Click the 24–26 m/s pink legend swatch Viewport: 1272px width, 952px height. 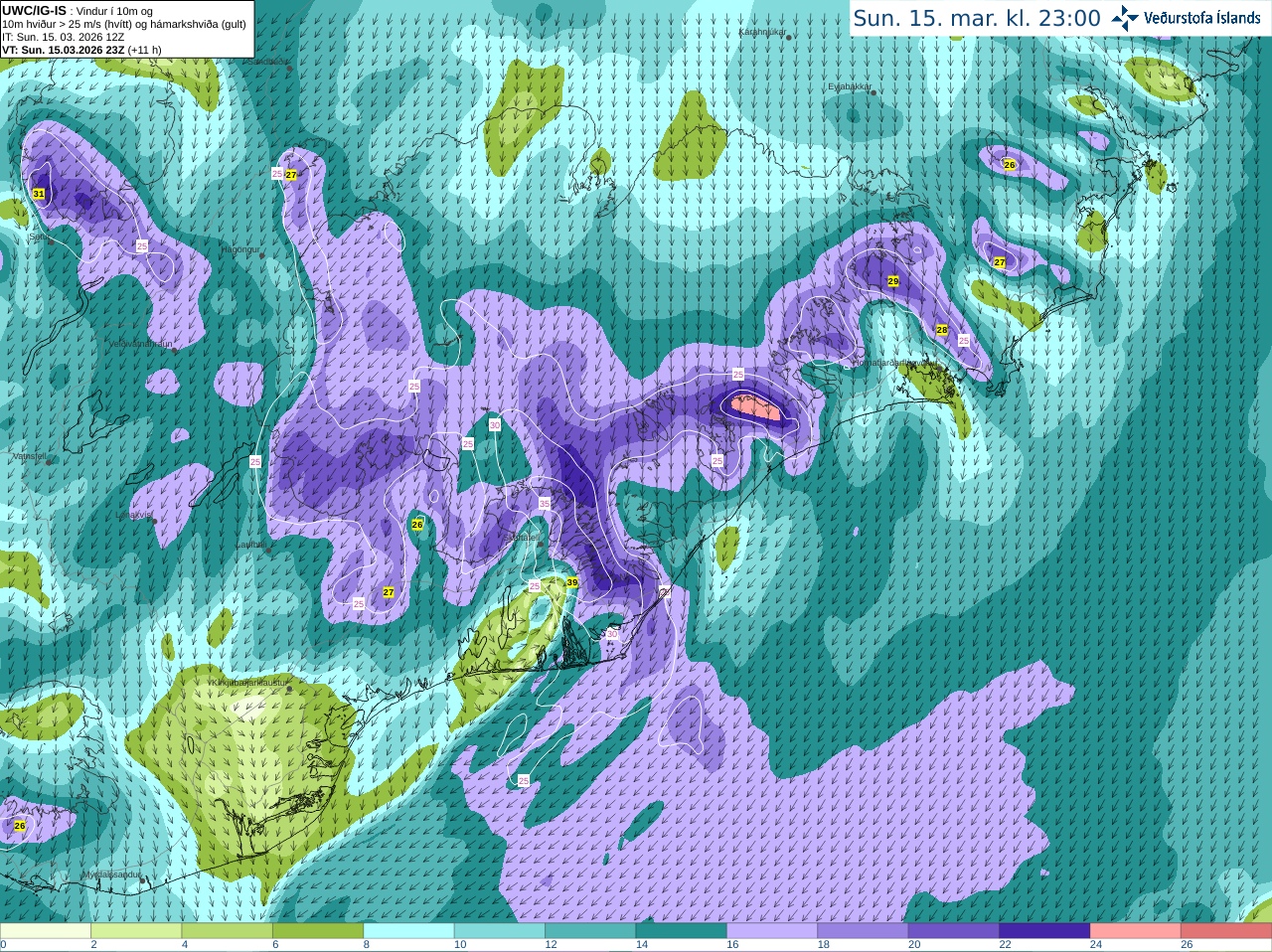(x=1135, y=931)
